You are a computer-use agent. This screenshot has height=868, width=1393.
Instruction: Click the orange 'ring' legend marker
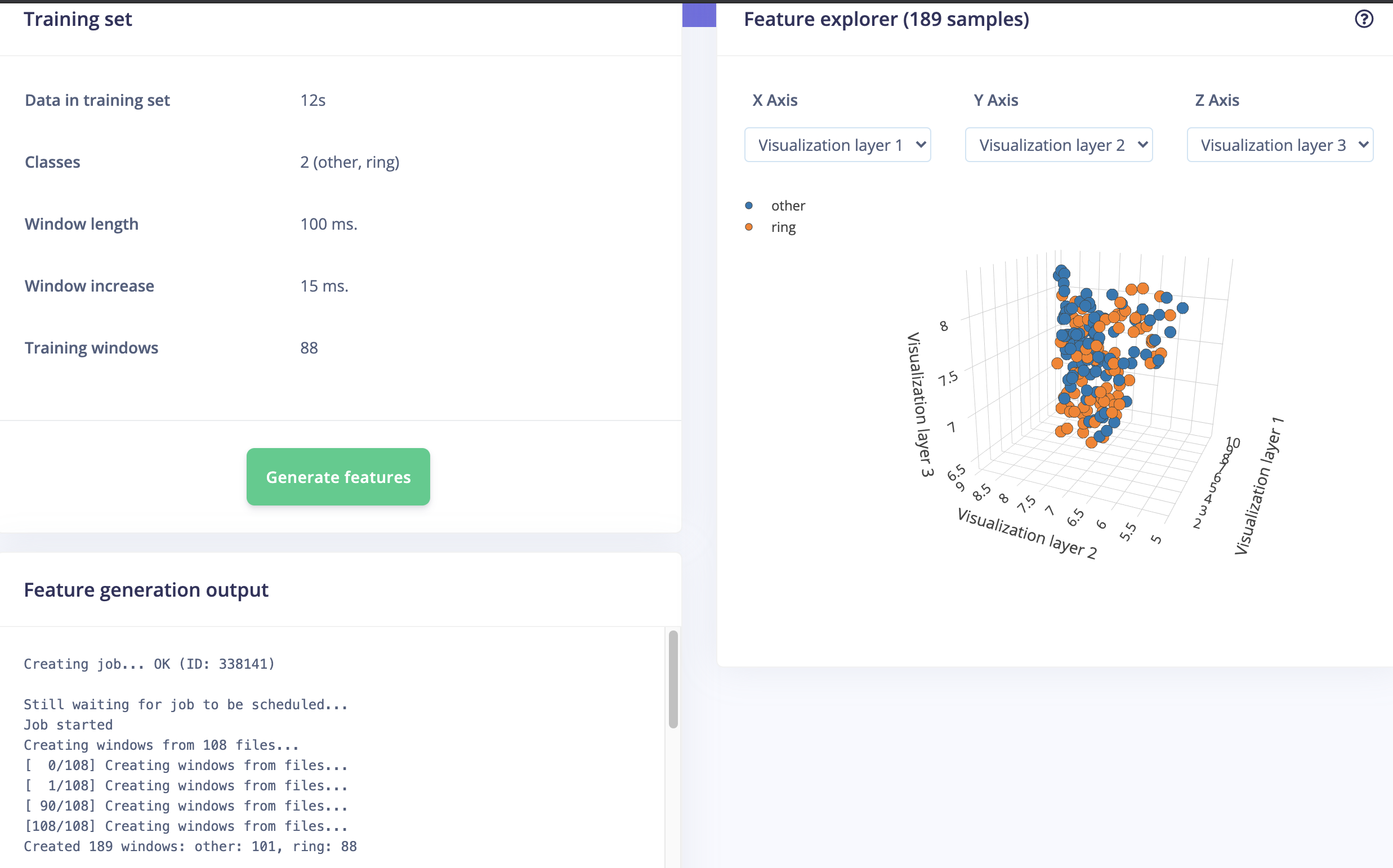pyautogui.click(x=749, y=227)
